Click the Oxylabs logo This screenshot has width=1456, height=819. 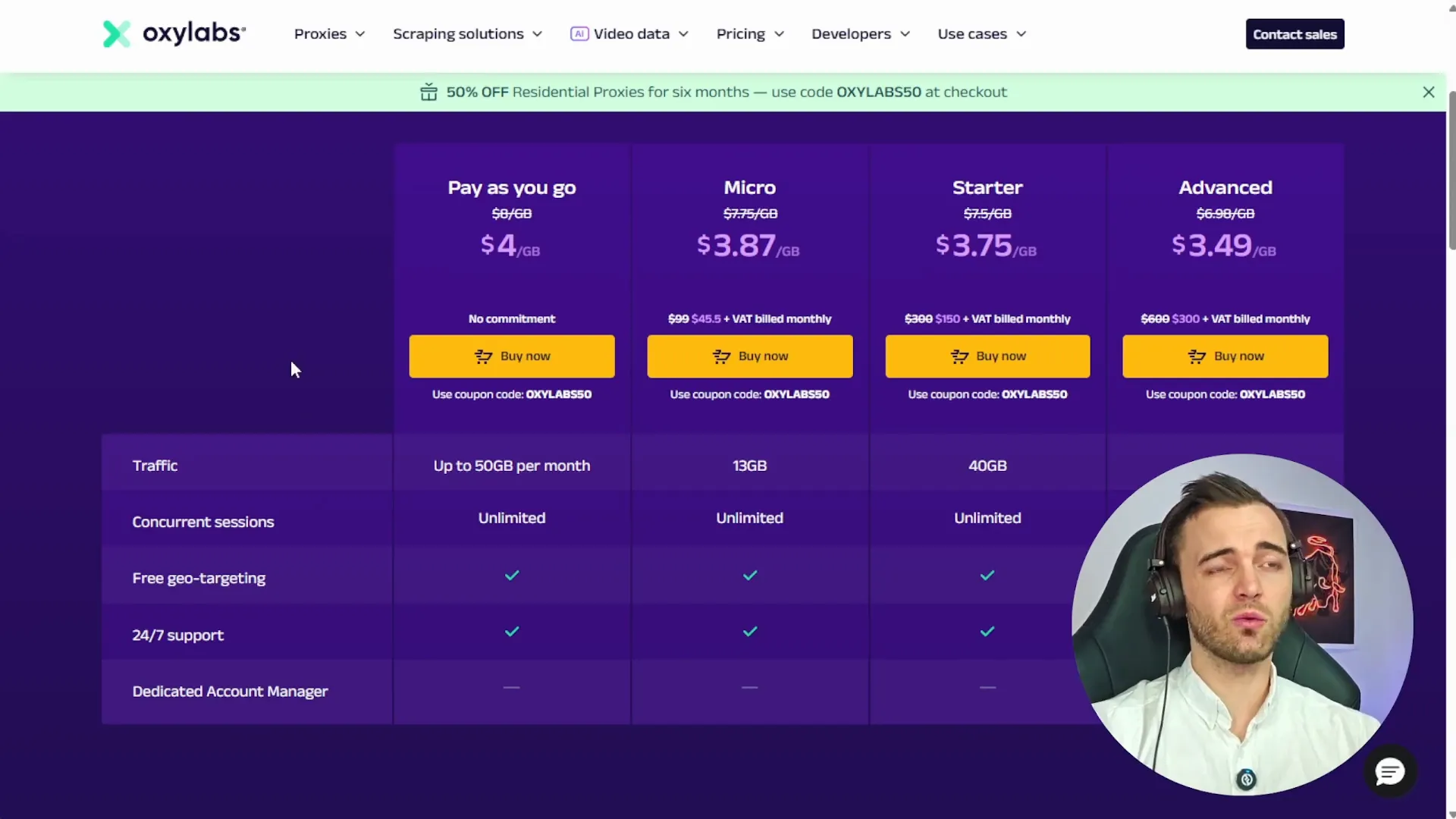(x=174, y=33)
